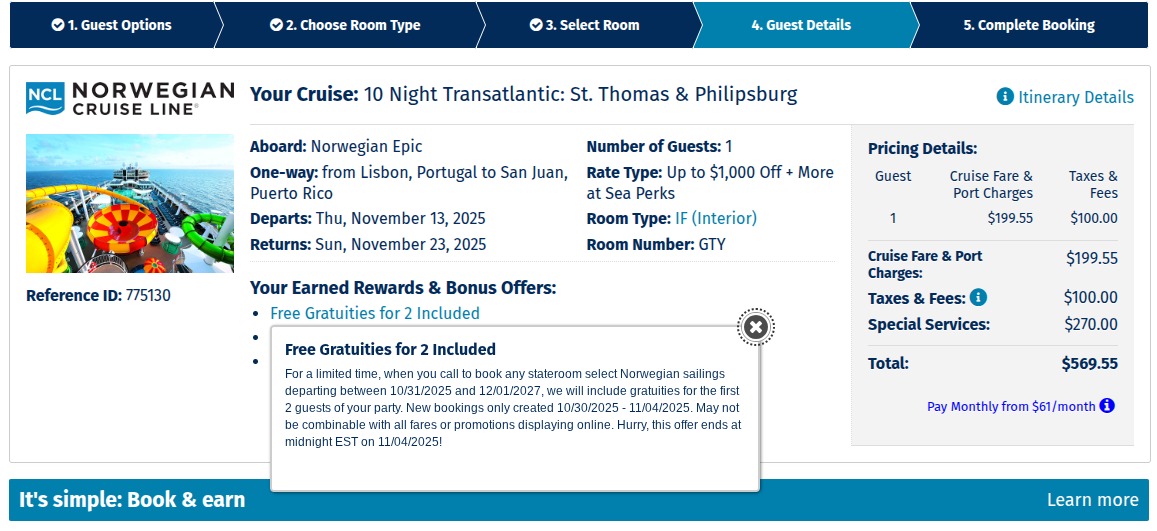Image resolution: width=1157 pixels, height=531 pixels.
Task: Click the It's simple: Book & earn heading
Action: tap(132, 500)
